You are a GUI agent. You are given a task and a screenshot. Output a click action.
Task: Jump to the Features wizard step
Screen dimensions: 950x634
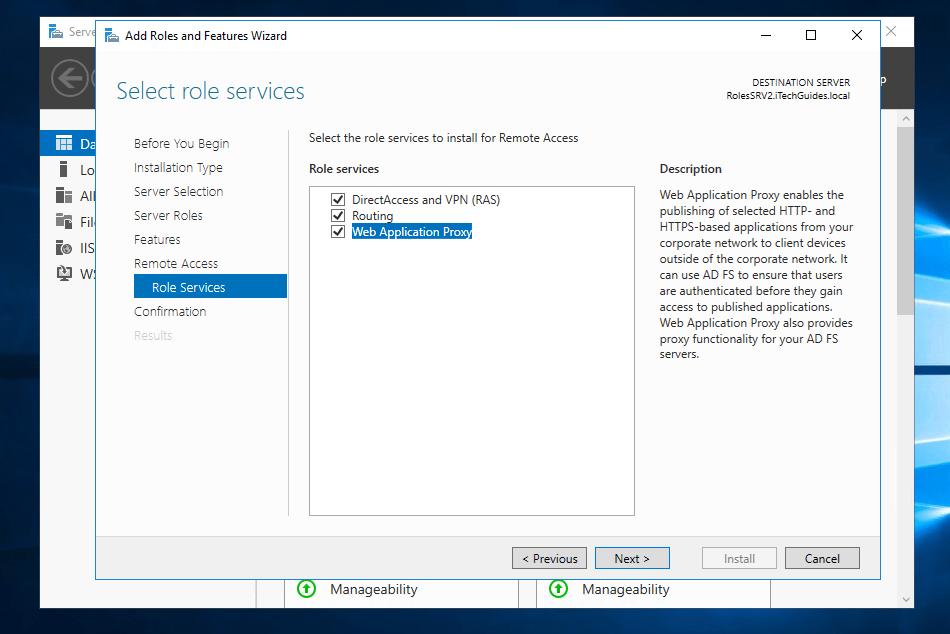point(157,240)
